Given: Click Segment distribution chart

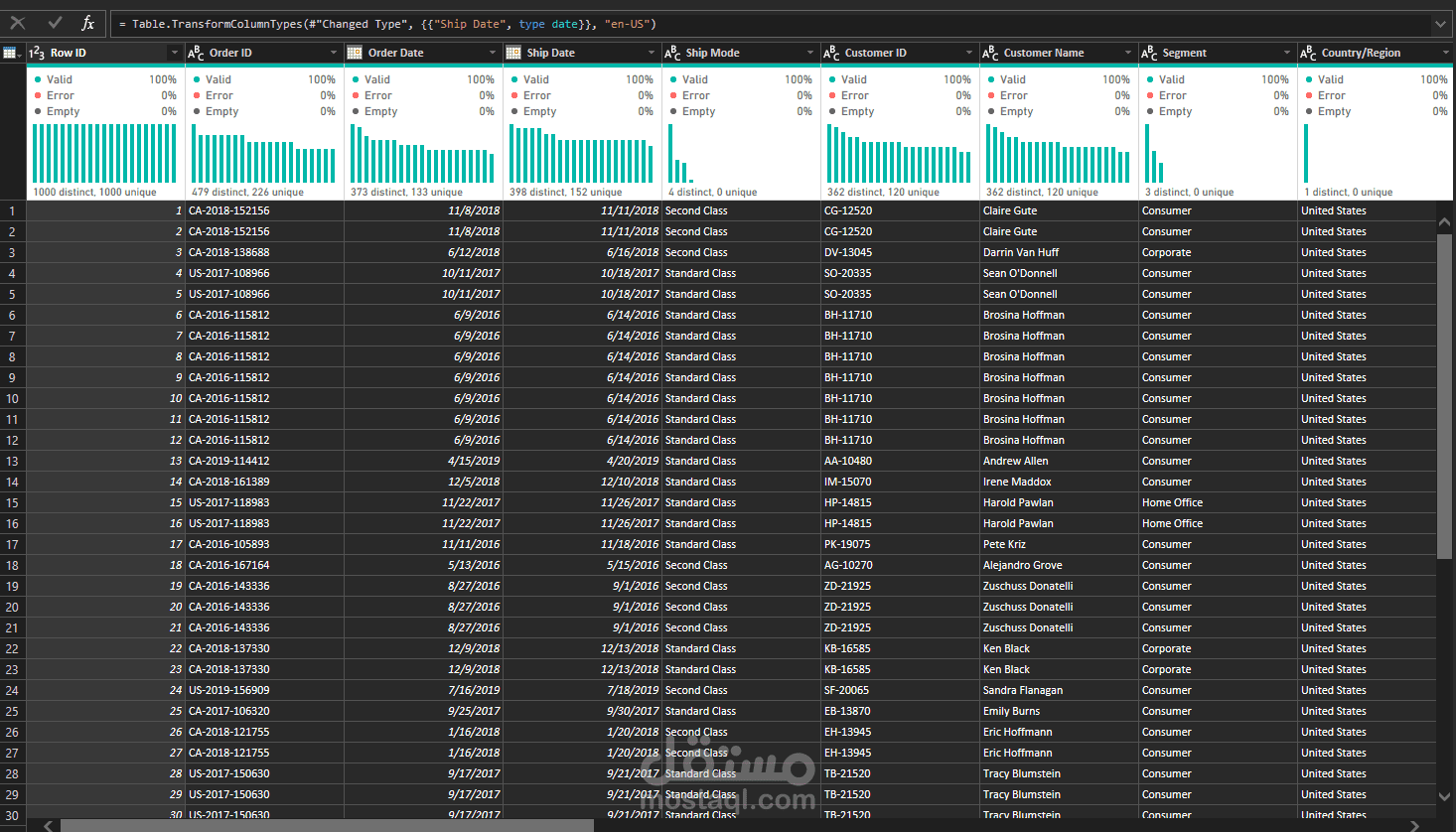Looking at the screenshot, I should tap(1154, 154).
